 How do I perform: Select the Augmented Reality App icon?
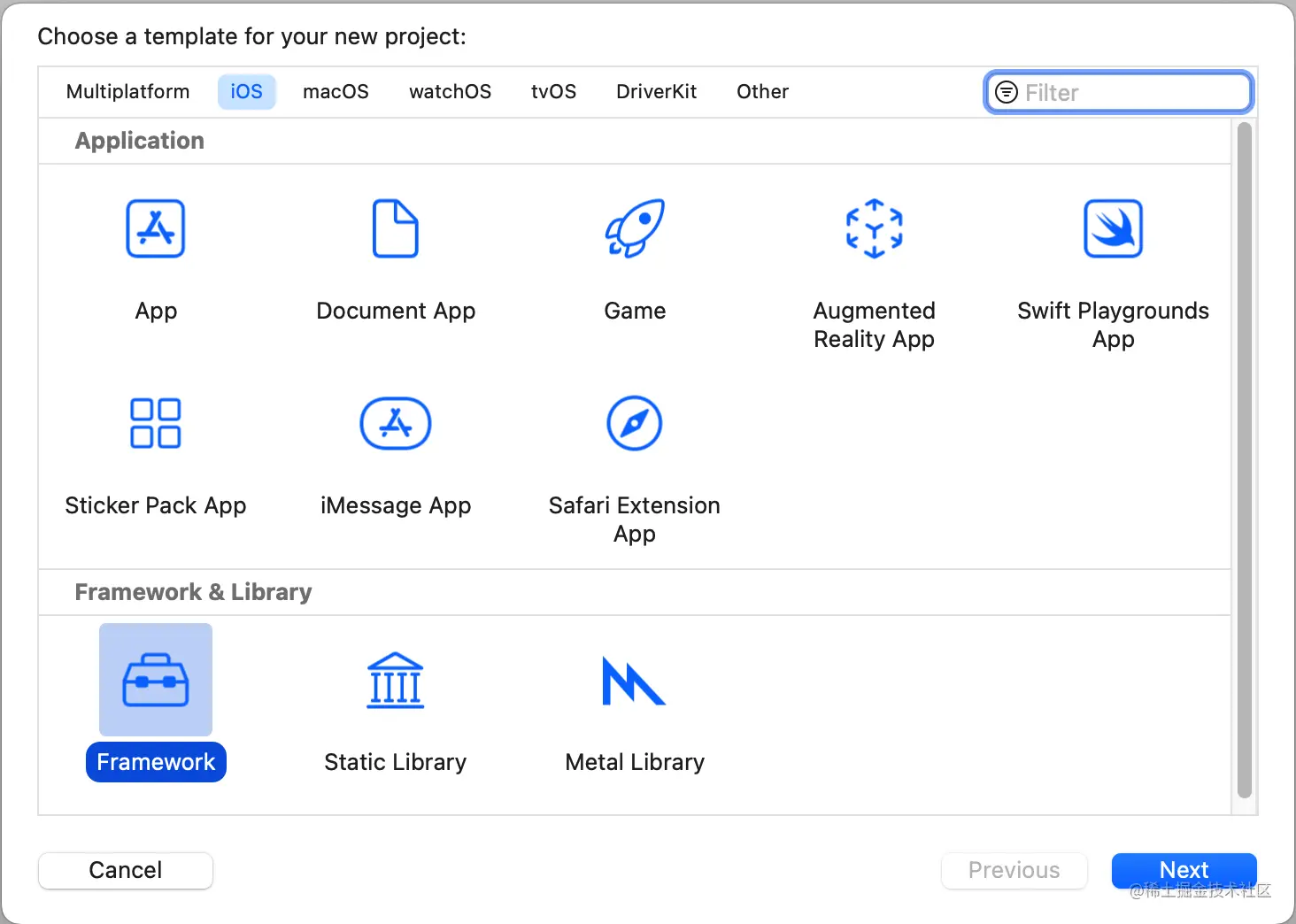click(x=875, y=228)
